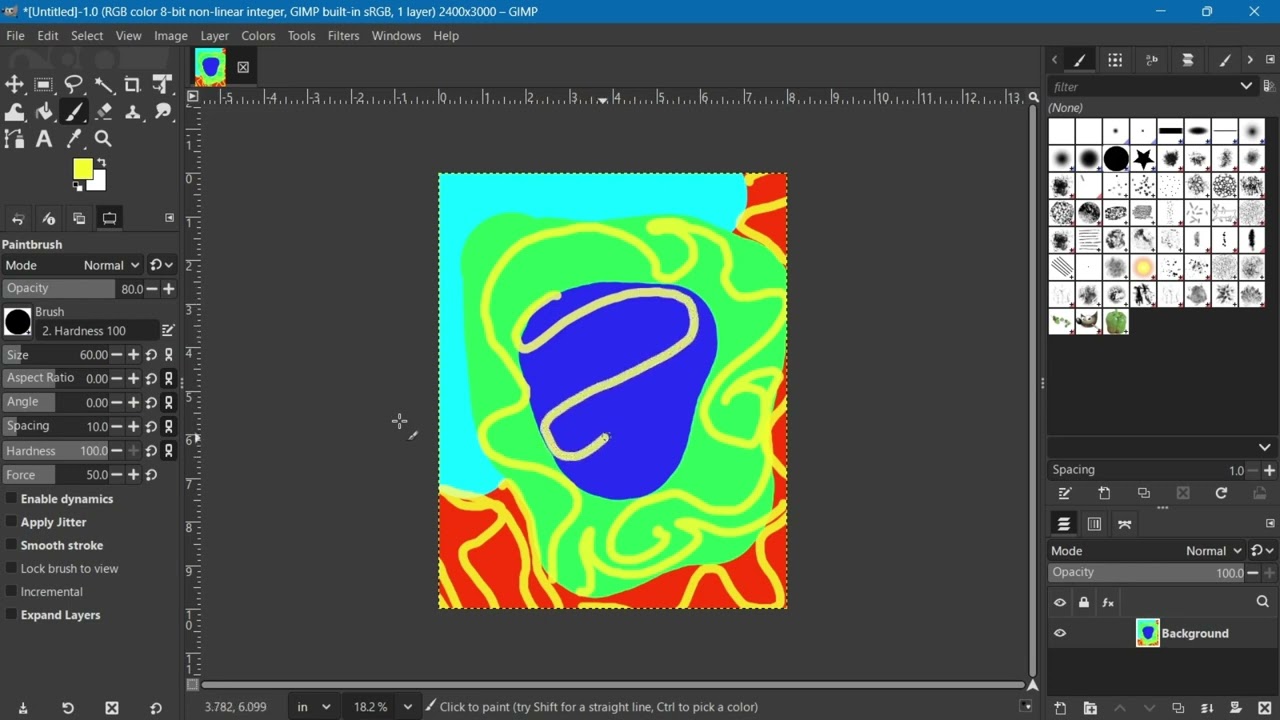Select the Crop tool
Viewport: 1280px width, 720px height.
click(x=133, y=85)
